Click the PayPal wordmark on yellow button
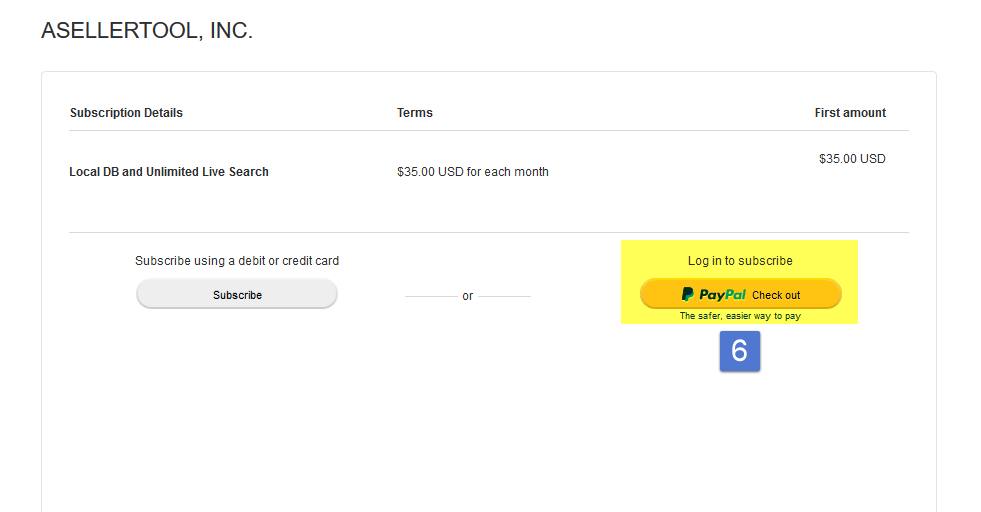 (723, 295)
